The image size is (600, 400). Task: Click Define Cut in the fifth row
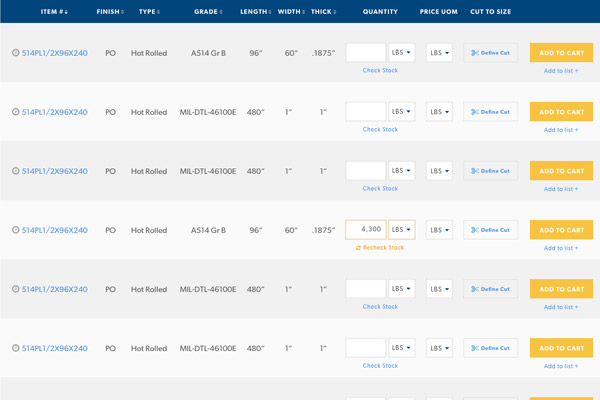pyautogui.click(x=491, y=289)
